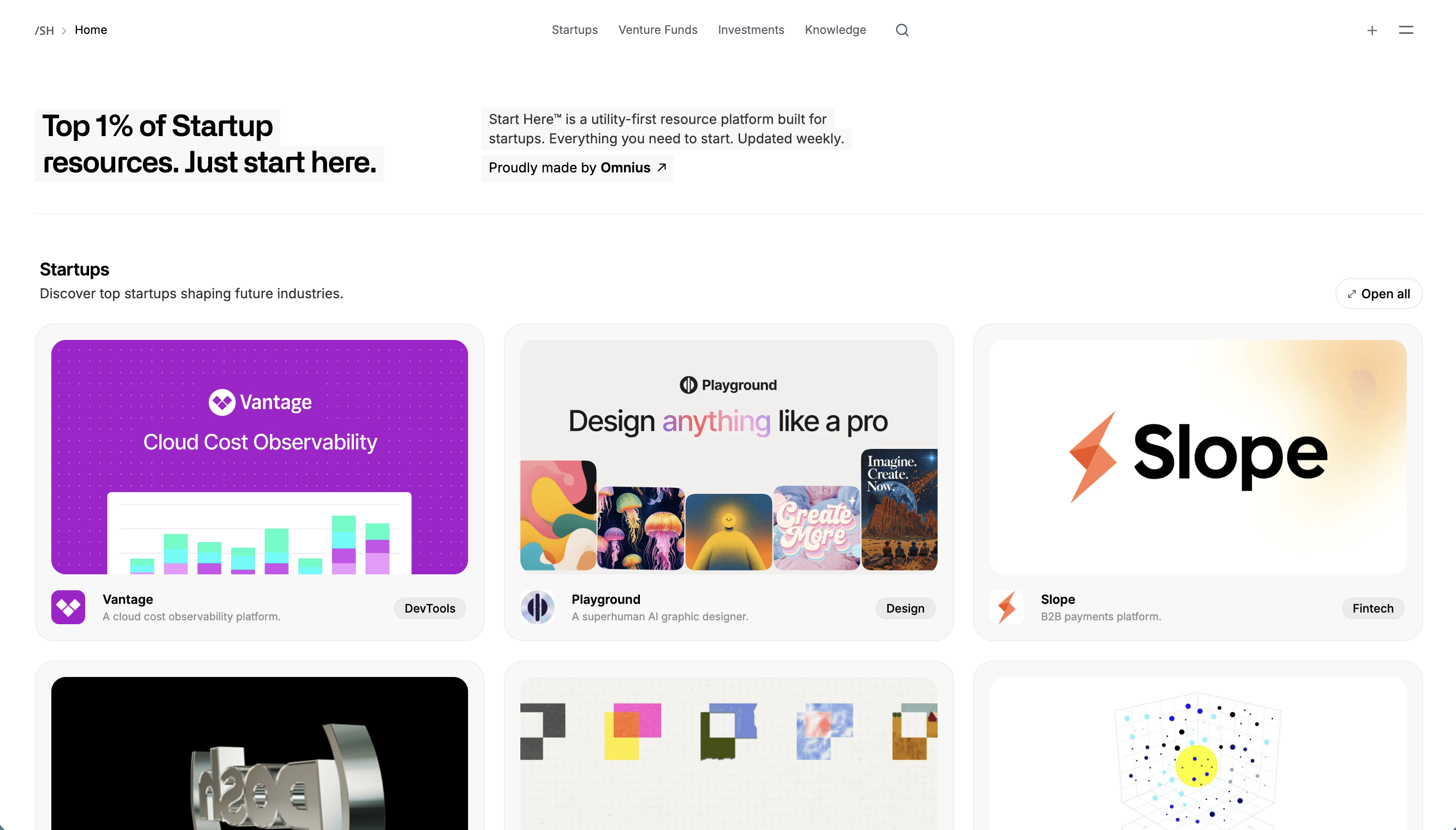Select Investments in top navigation
Screen dimensions: 1456x830
point(751,30)
